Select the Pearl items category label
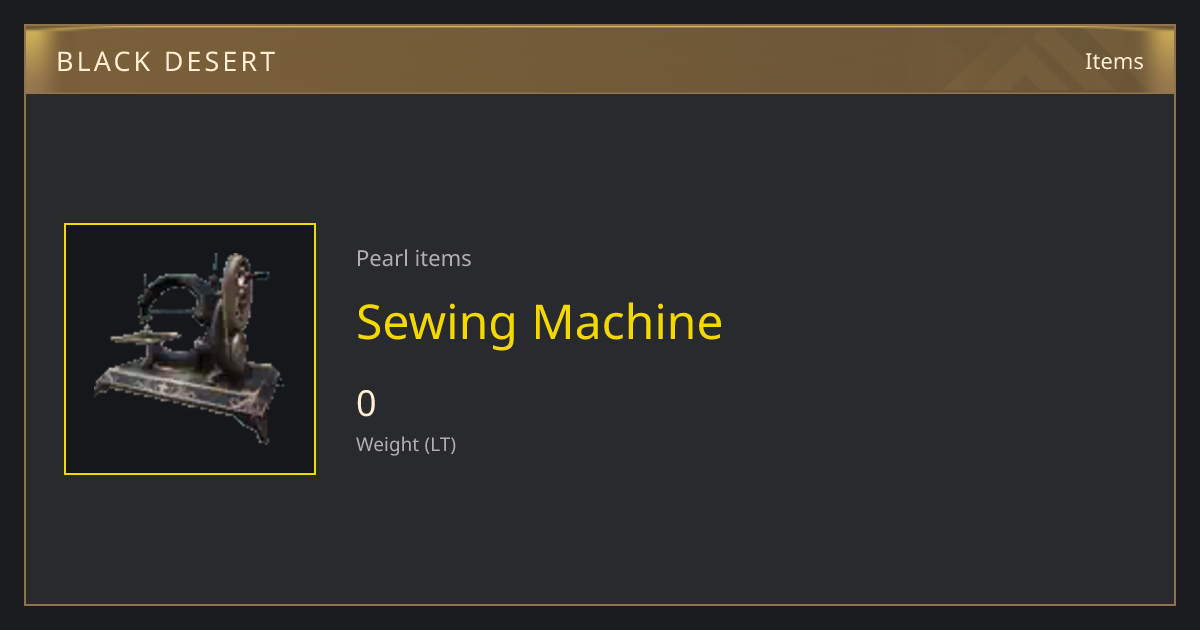1200x630 pixels. [413, 258]
